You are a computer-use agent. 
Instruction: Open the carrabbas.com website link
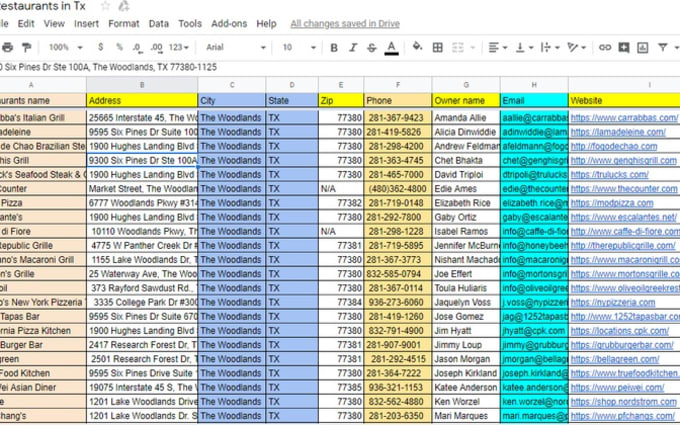coord(624,118)
